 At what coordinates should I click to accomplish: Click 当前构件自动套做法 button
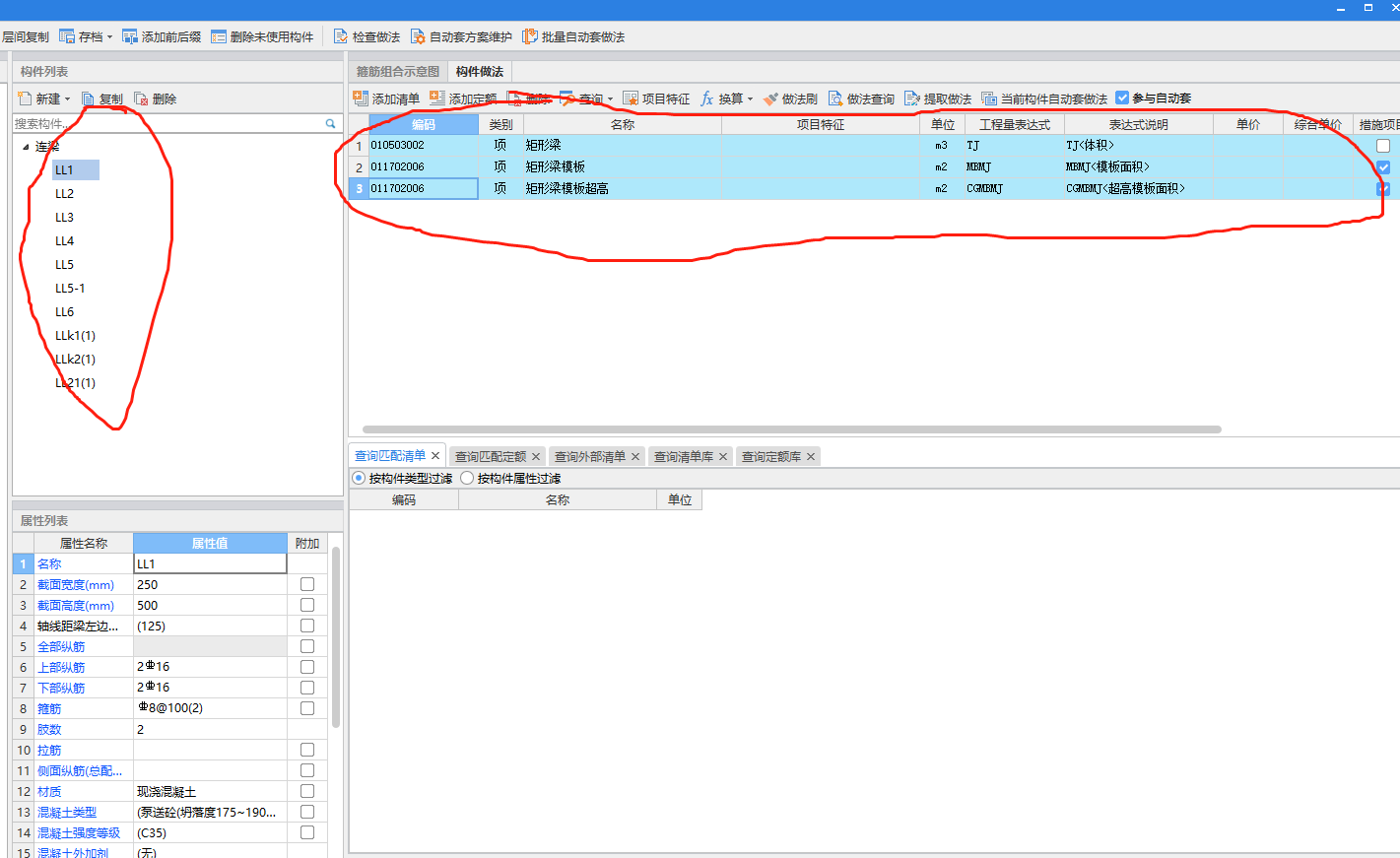click(x=1044, y=99)
